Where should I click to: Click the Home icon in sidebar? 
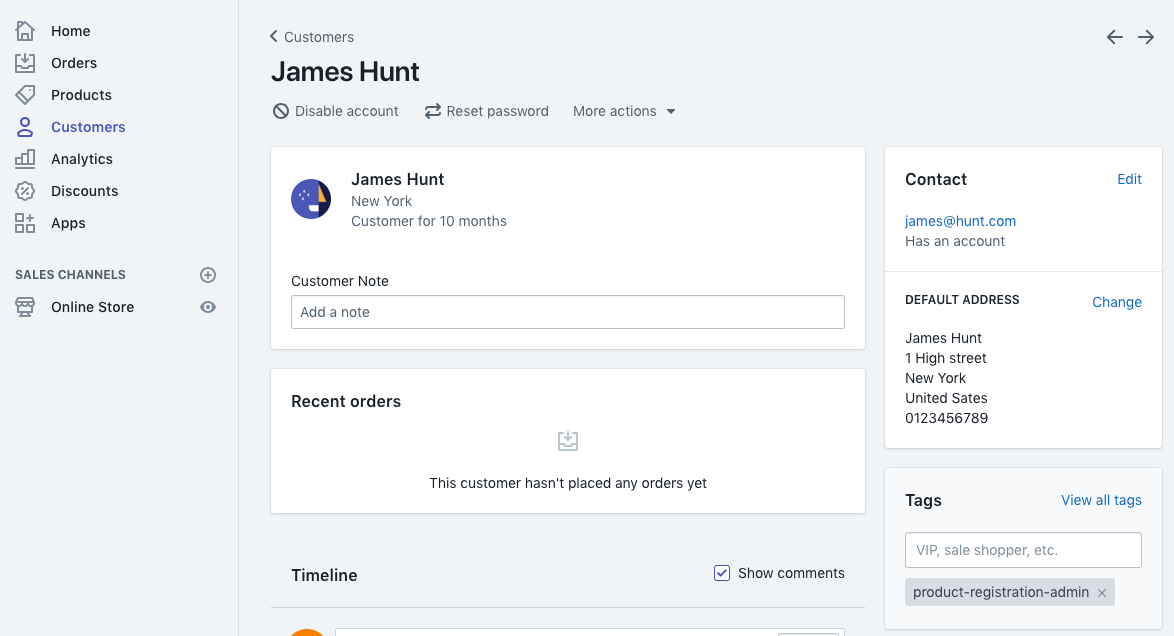coord(25,31)
